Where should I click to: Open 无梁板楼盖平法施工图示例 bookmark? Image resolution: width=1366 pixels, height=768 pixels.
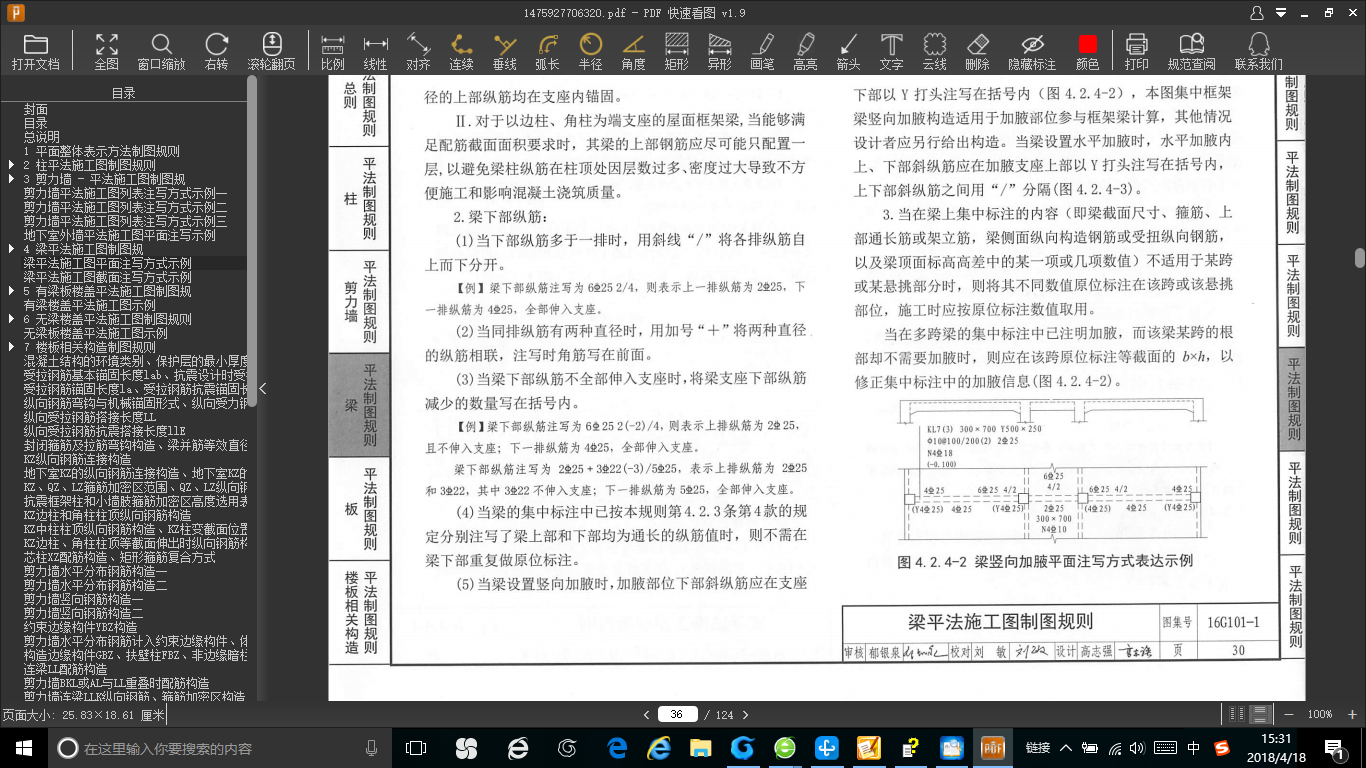click(96, 333)
